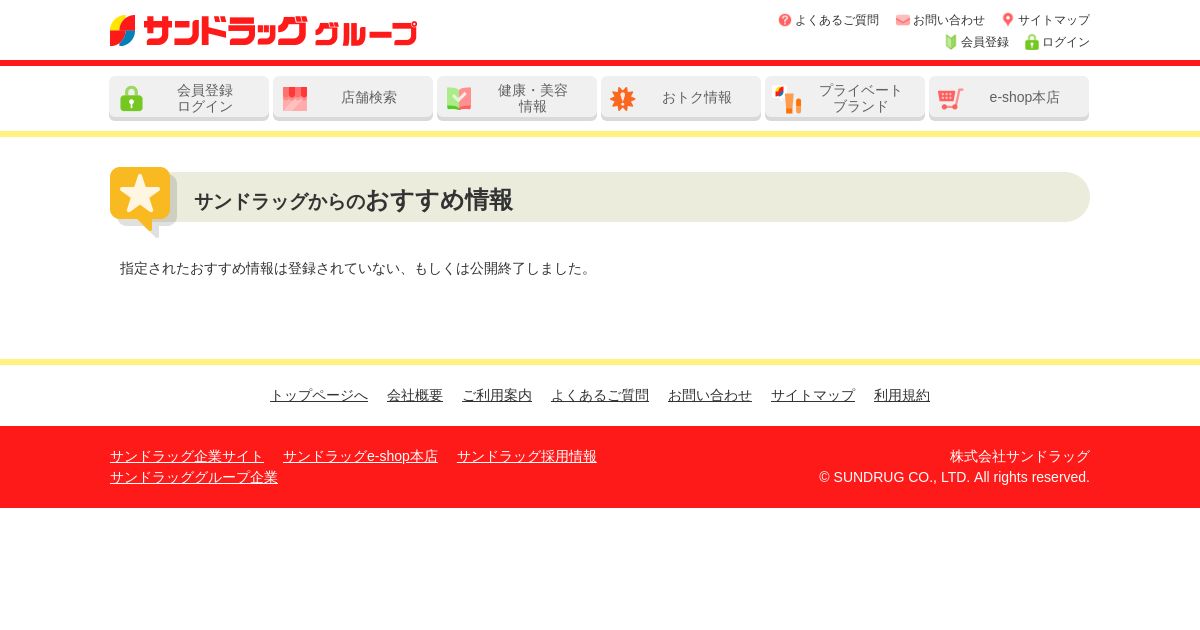Click the checkmark icon in 健康・美容情報 tab

pyautogui.click(x=459, y=98)
